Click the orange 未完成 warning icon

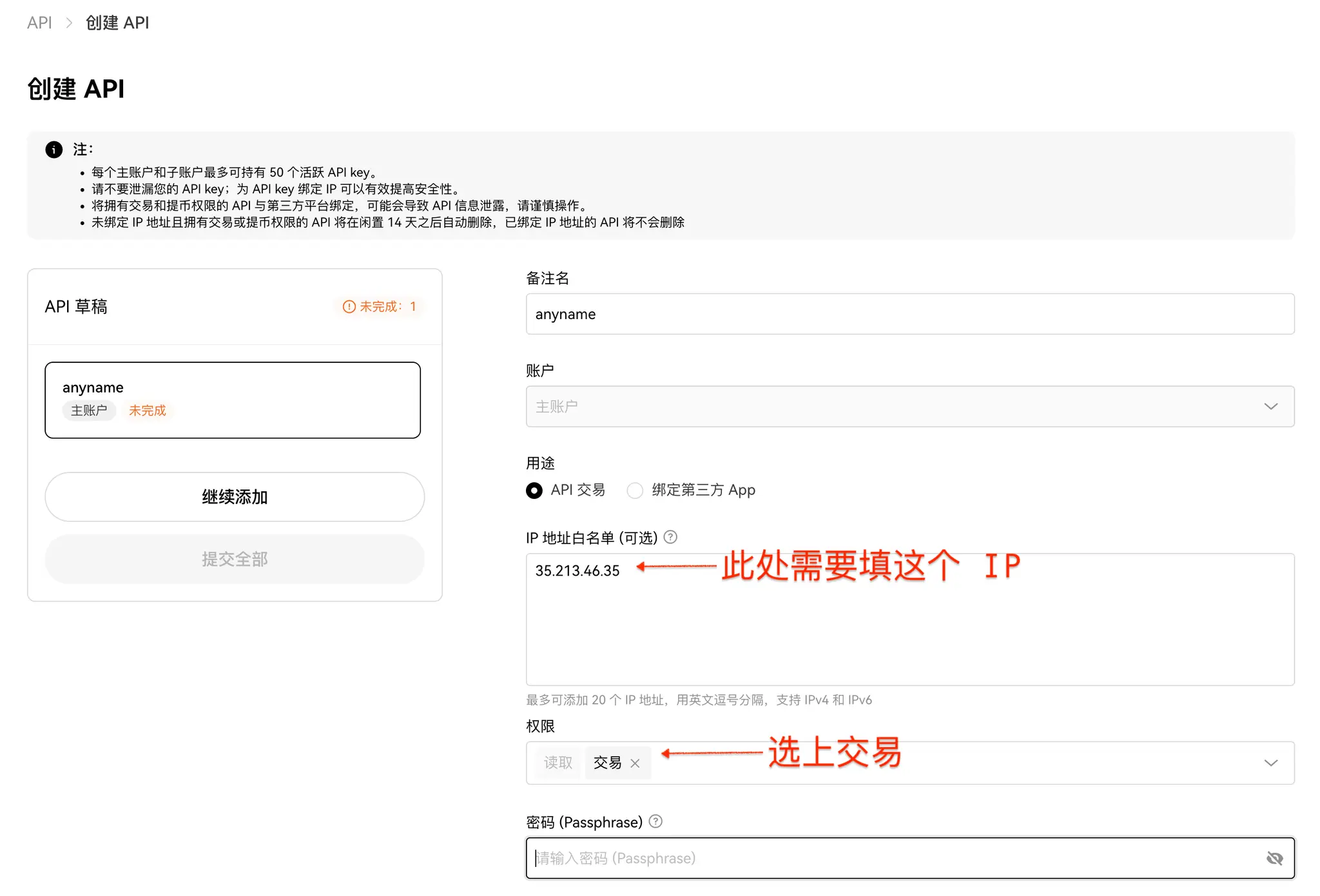point(349,306)
